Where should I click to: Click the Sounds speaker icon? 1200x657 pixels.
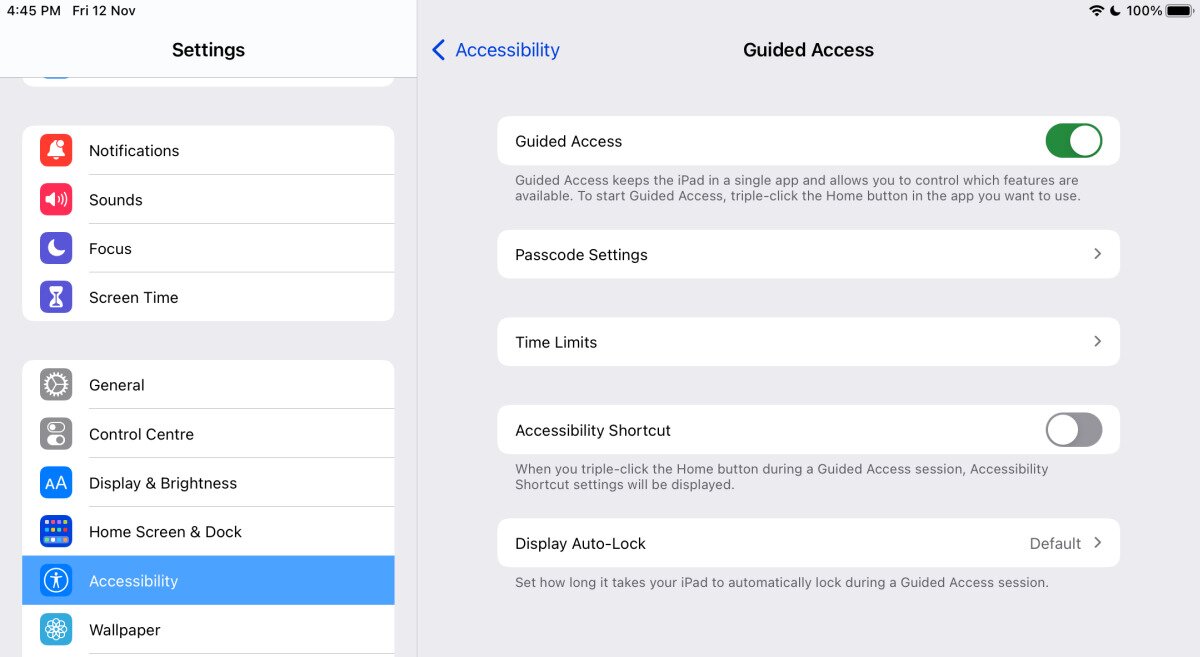[56, 199]
